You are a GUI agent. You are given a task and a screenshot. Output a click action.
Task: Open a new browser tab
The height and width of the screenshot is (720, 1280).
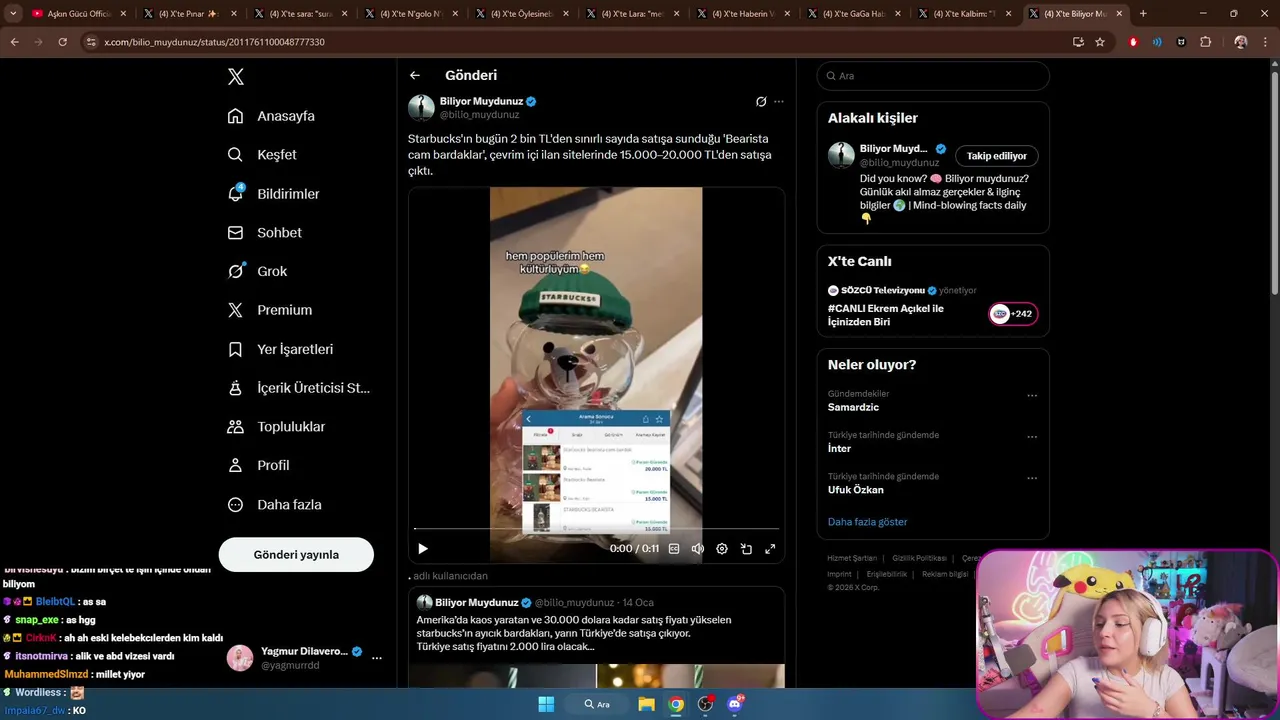tap(1143, 14)
